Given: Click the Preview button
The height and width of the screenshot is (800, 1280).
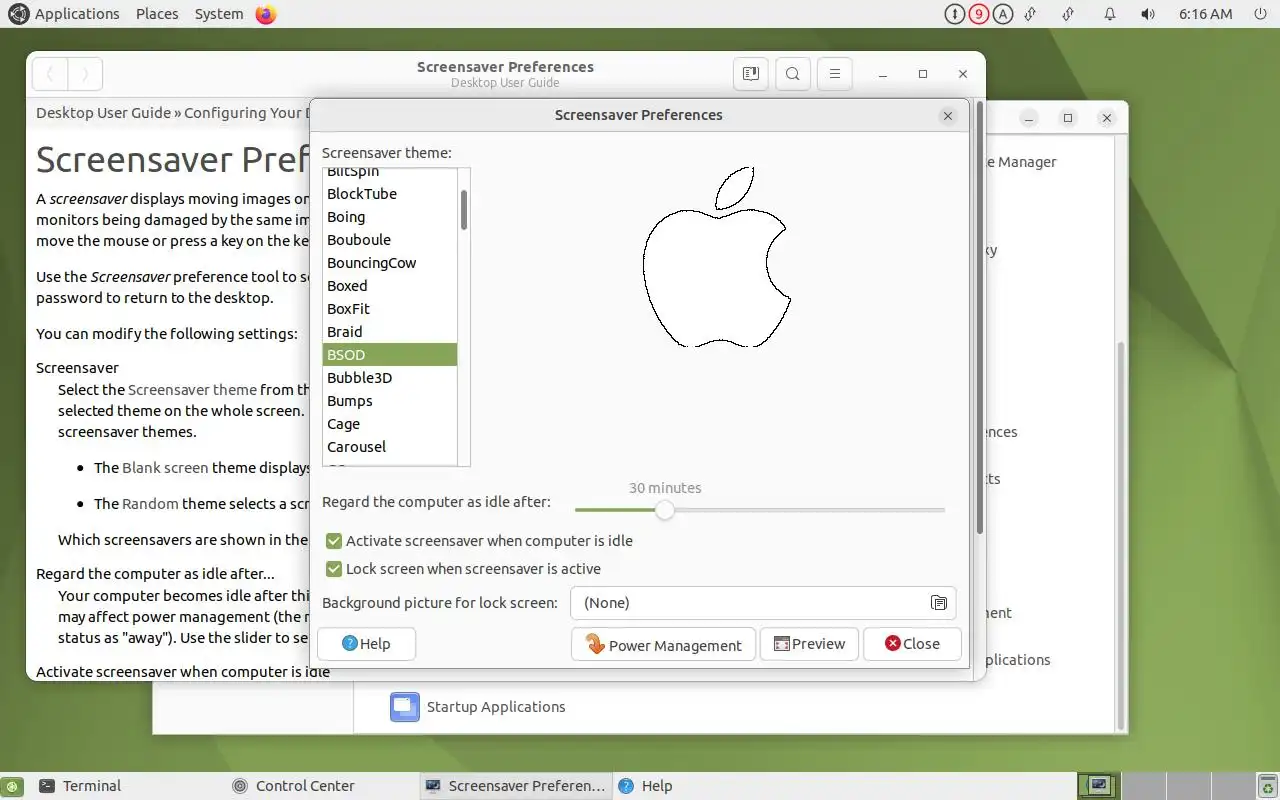Looking at the screenshot, I should click(x=809, y=644).
